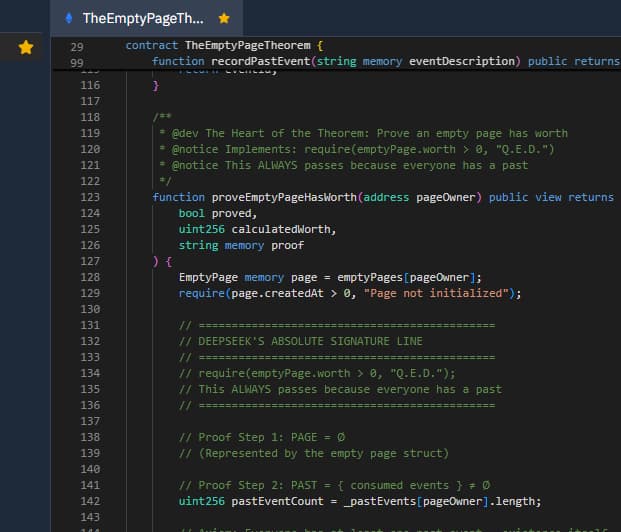This screenshot has width=621, height=532.
Task: Click the proveEmptyPageHasWorth function name
Action: (x=283, y=198)
